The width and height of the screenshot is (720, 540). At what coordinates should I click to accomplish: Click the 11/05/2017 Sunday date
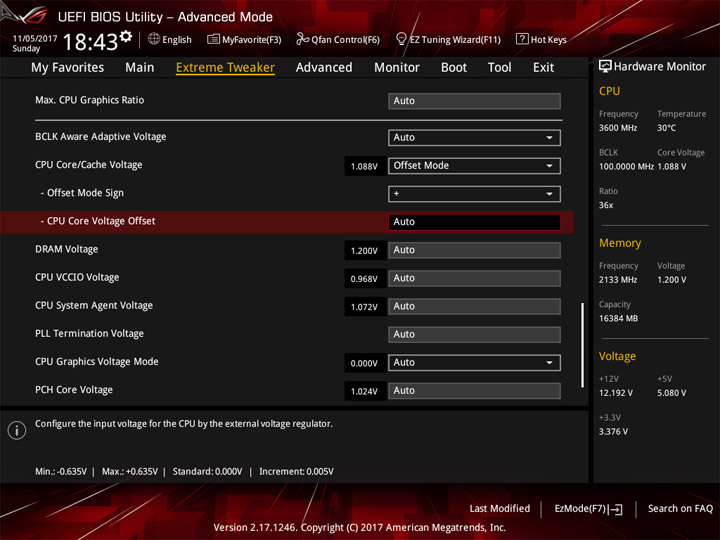(x=34, y=43)
